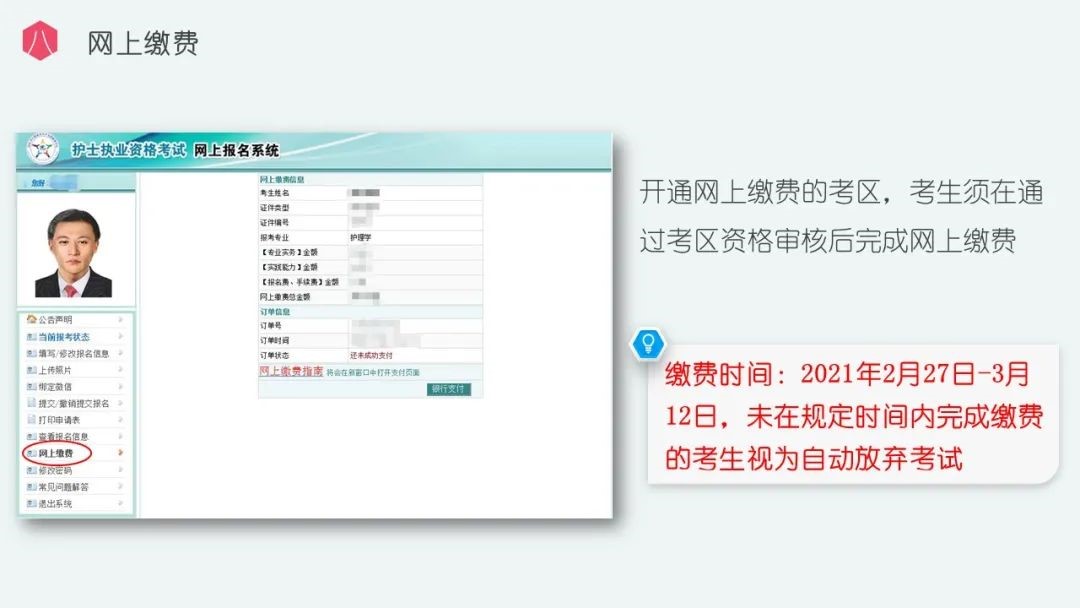The image size is (1080, 608).
Task: Click the icon beside 退出系统
Action: tap(31, 504)
